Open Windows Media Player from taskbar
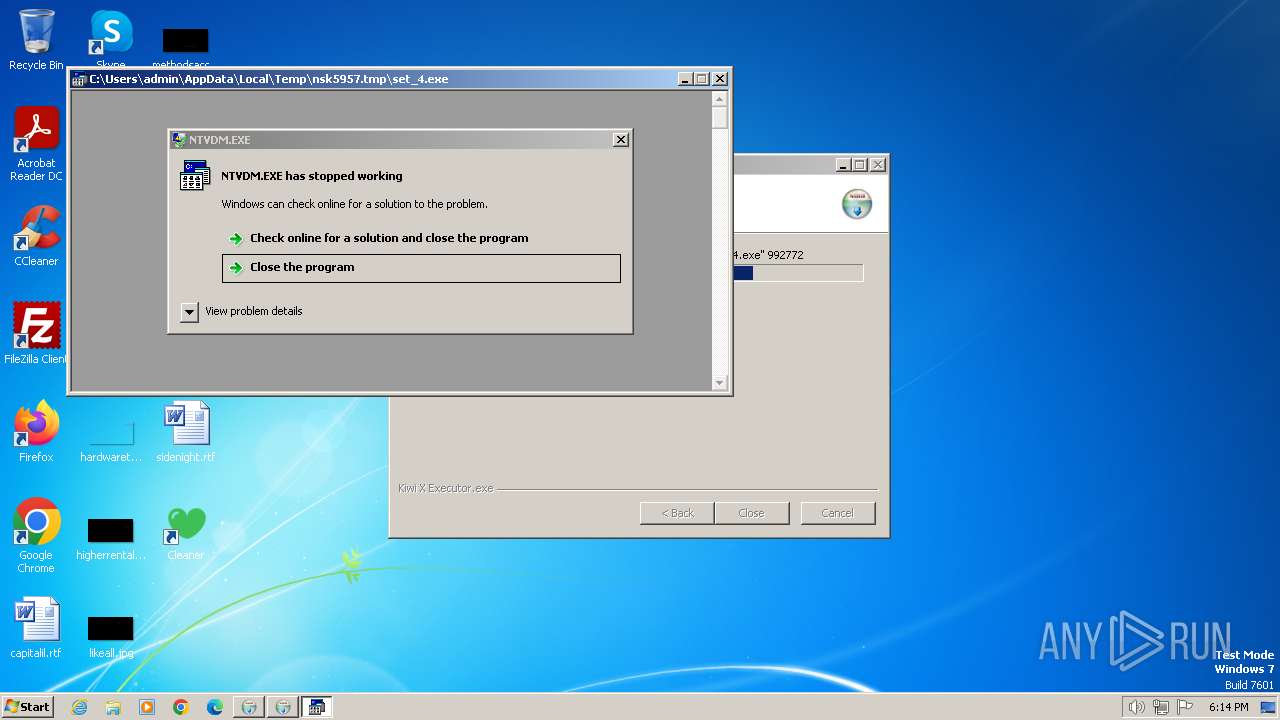Viewport: 1280px width, 720px height. point(147,707)
